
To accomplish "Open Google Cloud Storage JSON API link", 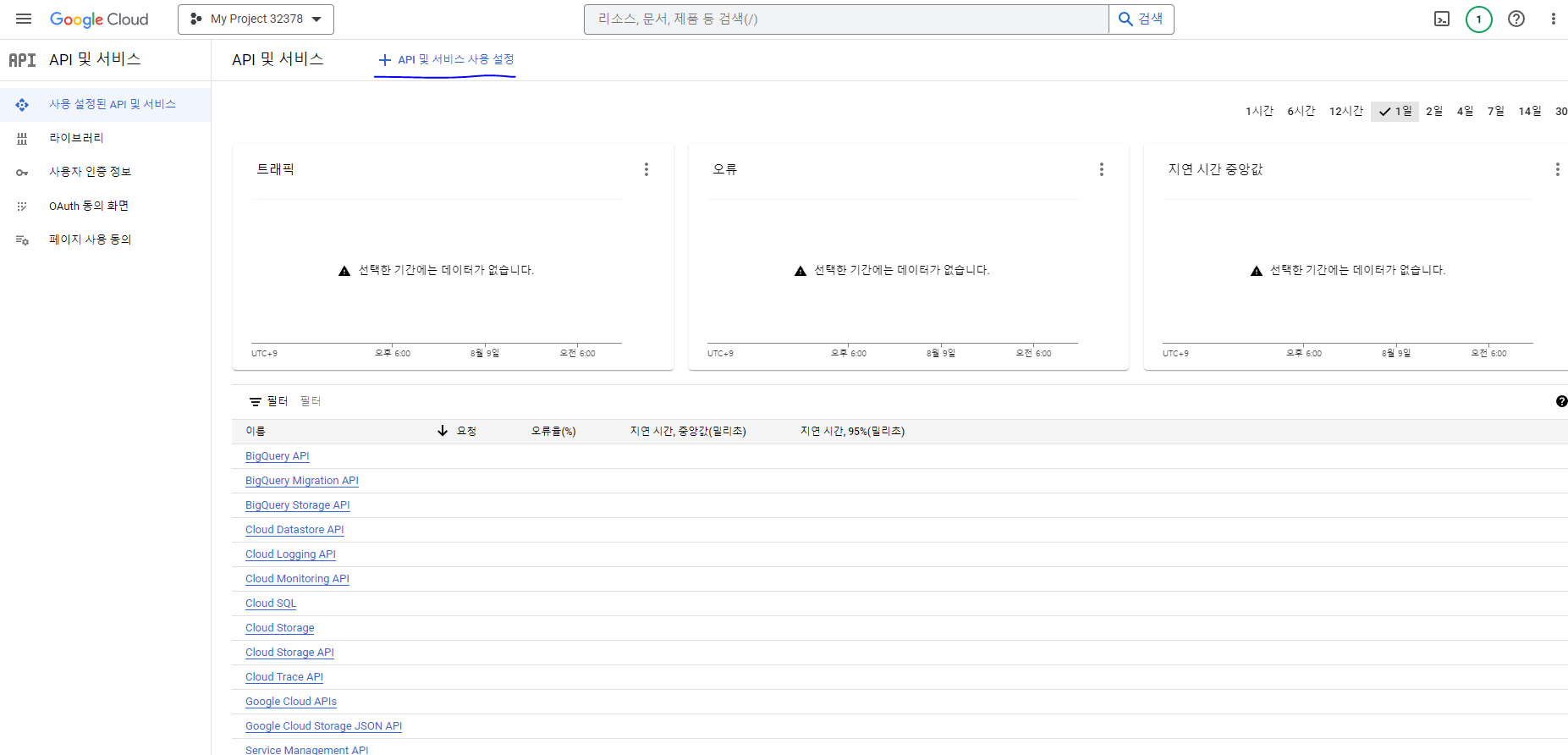I will pyautogui.click(x=323, y=726).
